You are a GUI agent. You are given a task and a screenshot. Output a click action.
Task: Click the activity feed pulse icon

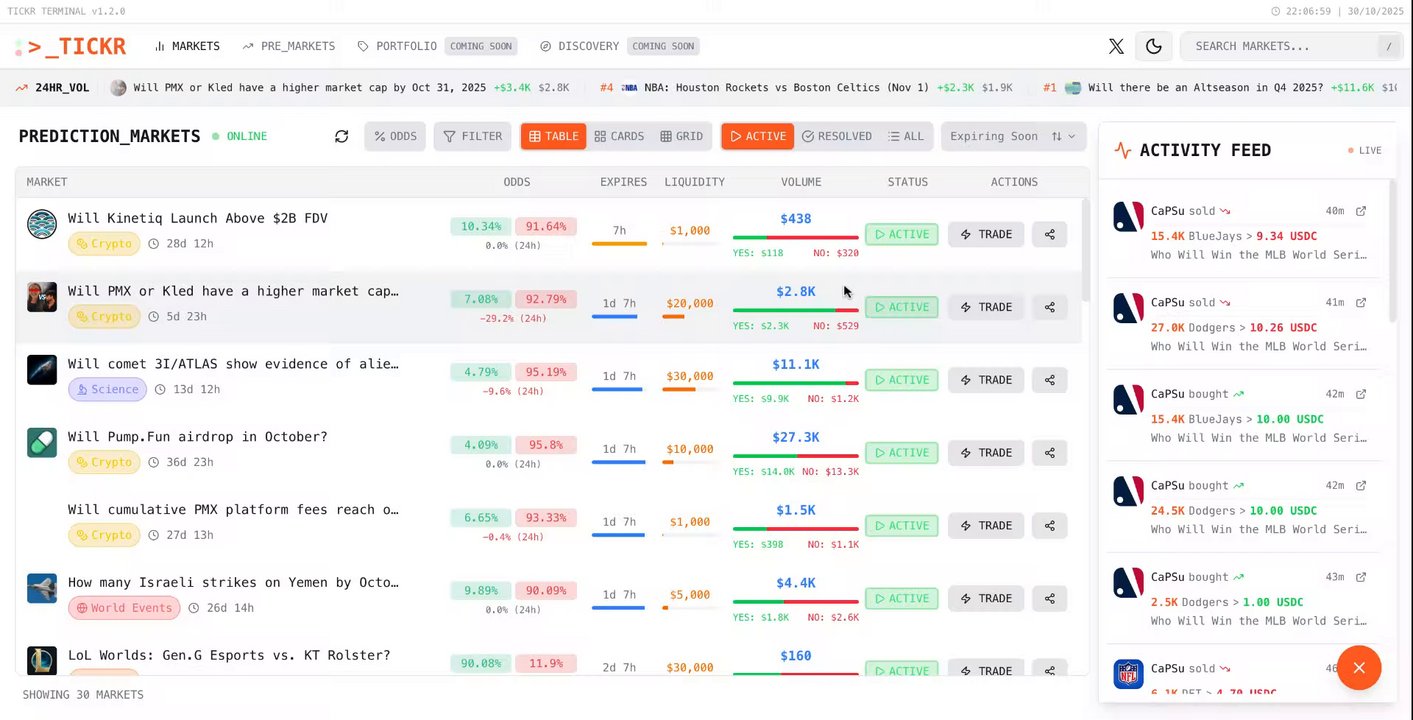coord(1122,151)
